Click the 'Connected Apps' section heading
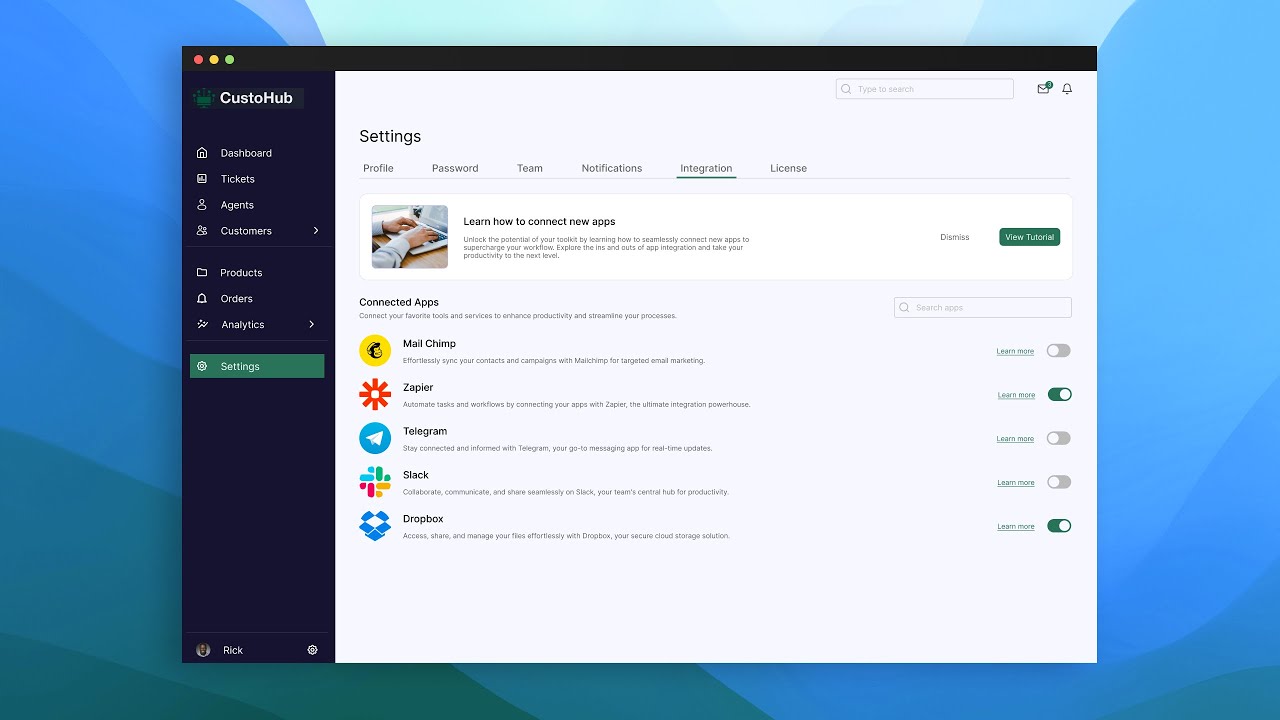 click(x=399, y=302)
